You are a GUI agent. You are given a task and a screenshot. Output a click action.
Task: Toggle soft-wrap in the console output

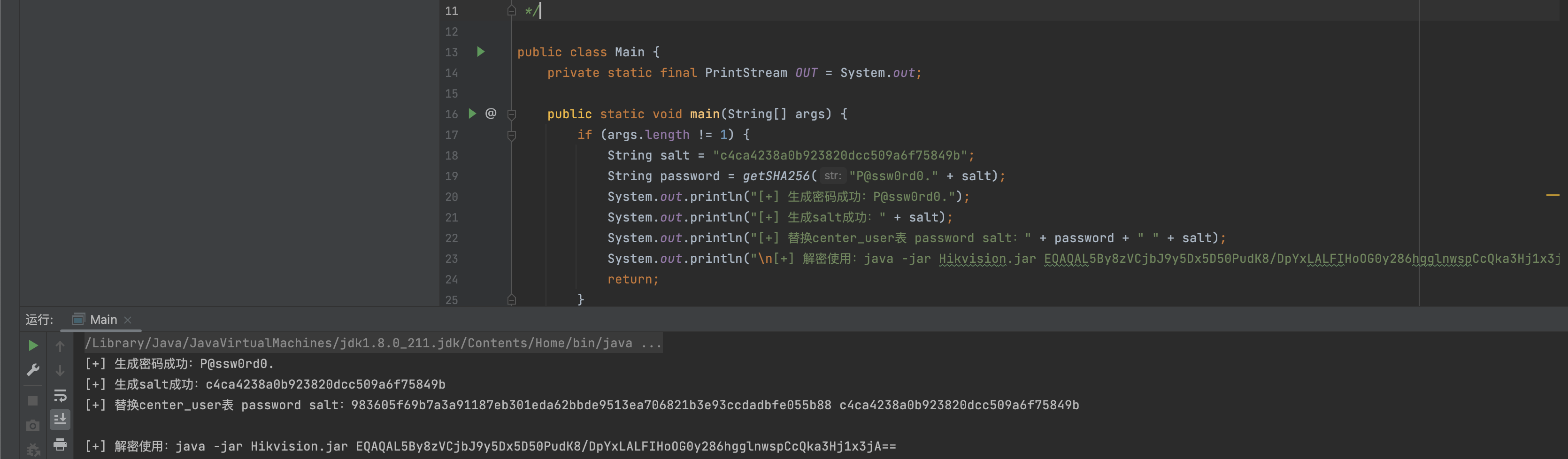click(x=60, y=396)
